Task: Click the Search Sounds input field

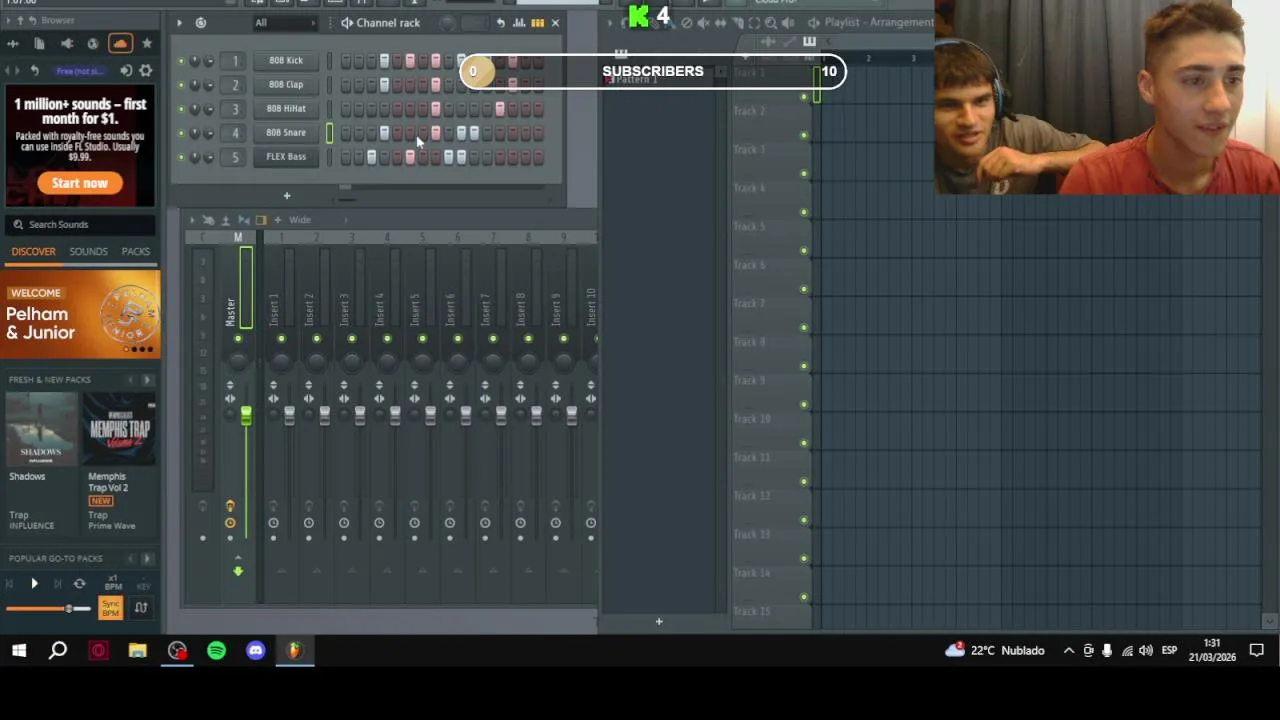Action: pyautogui.click(x=80, y=225)
